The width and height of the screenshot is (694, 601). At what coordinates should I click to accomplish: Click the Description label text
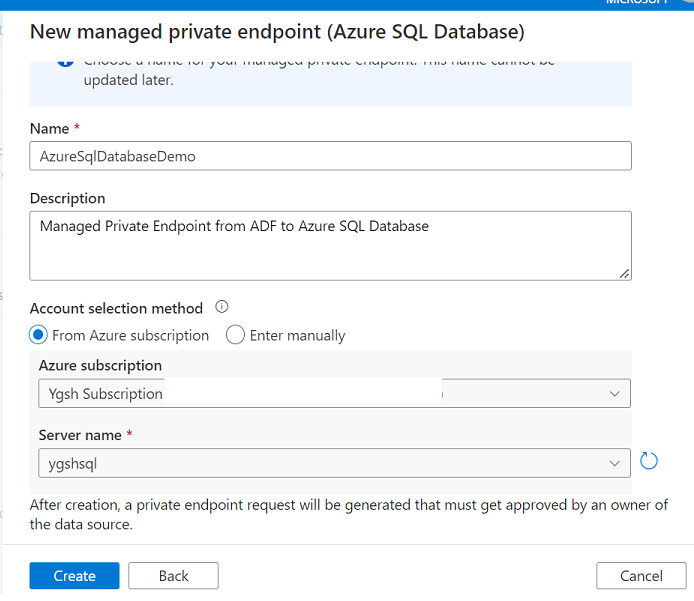pos(67,198)
